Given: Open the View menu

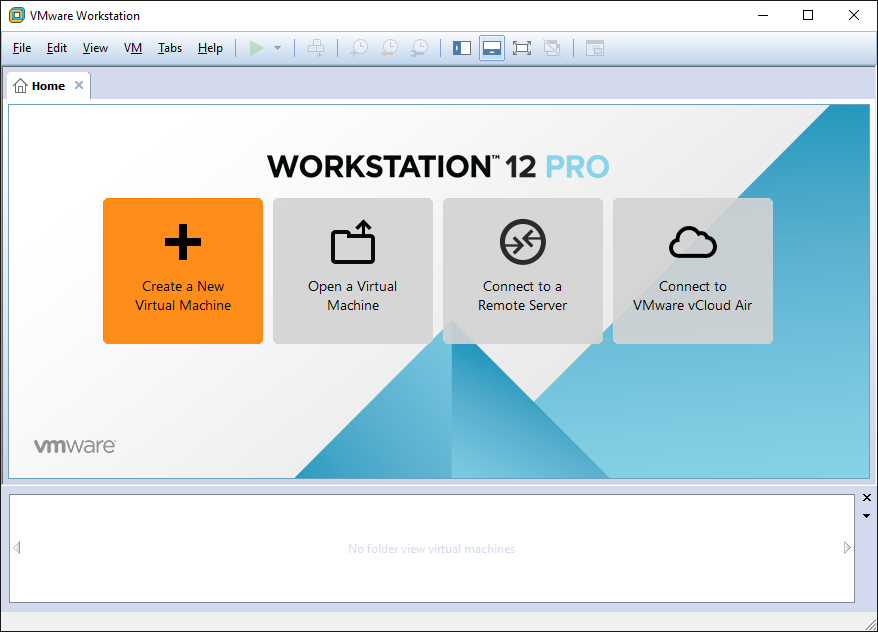Looking at the screenshot, I should [95, 48].
